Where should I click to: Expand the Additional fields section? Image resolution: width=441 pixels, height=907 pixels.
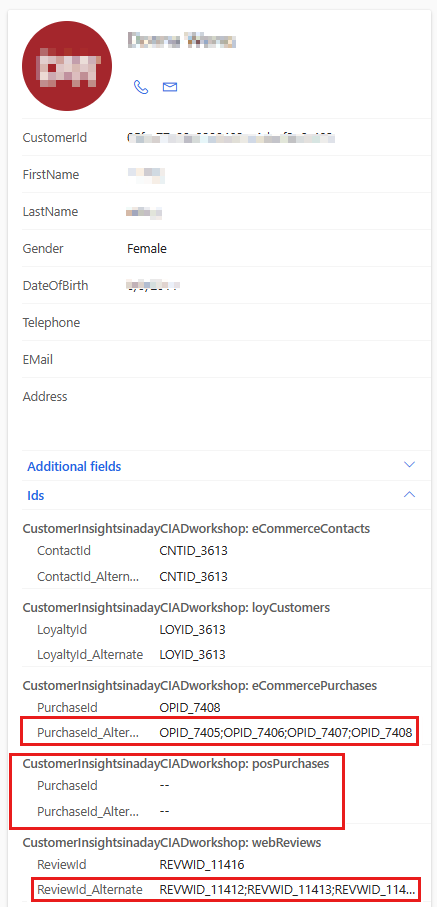[410, 465]
